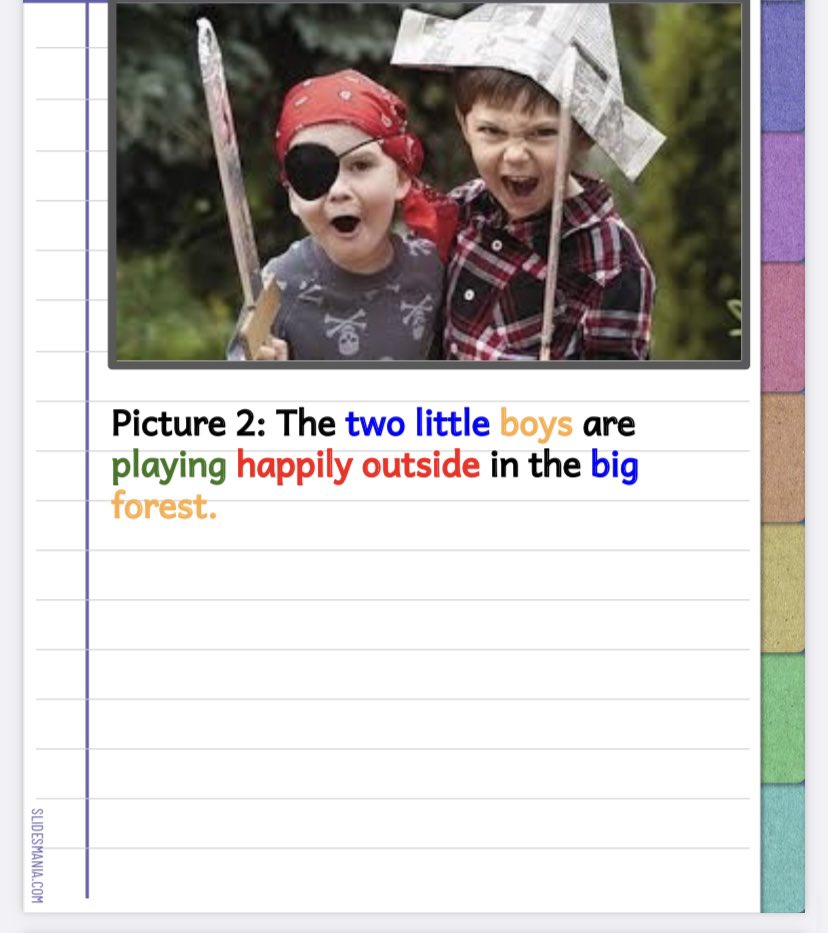Click the orange word "forest."

[164, 506]
